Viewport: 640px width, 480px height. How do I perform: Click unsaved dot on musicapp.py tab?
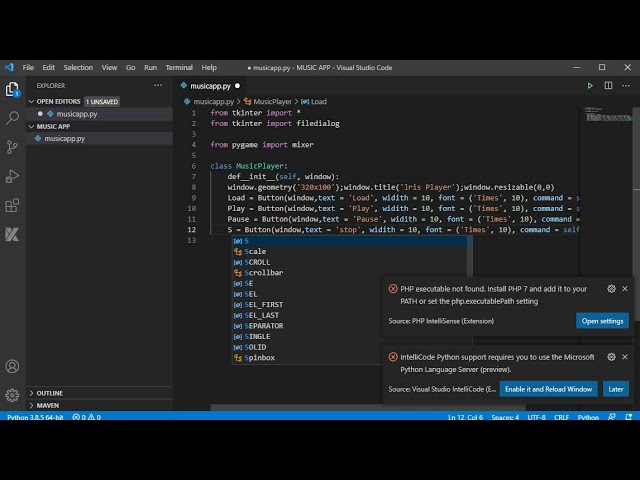click(x=238, y=86)
